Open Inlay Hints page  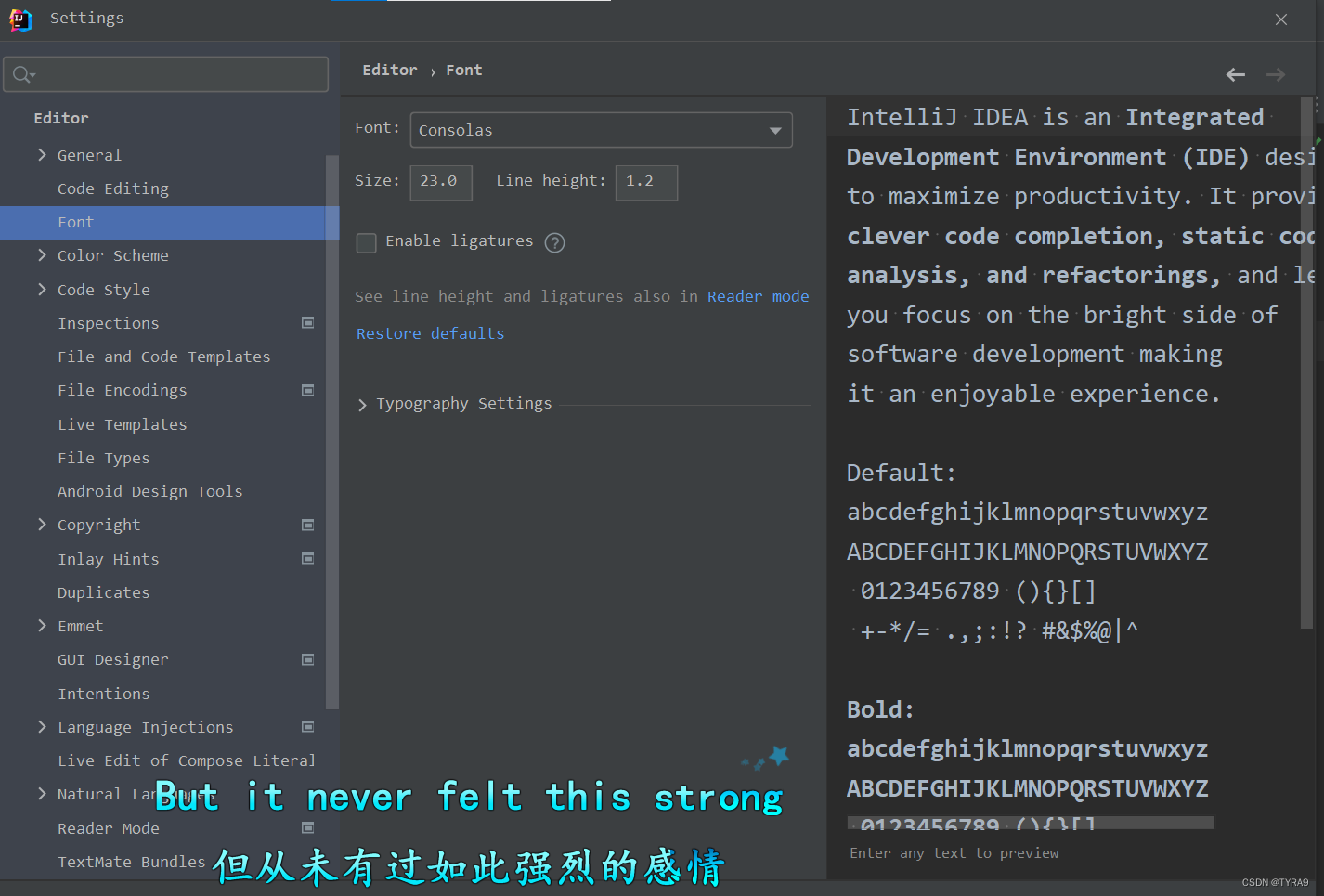click(x=109, y=559)
